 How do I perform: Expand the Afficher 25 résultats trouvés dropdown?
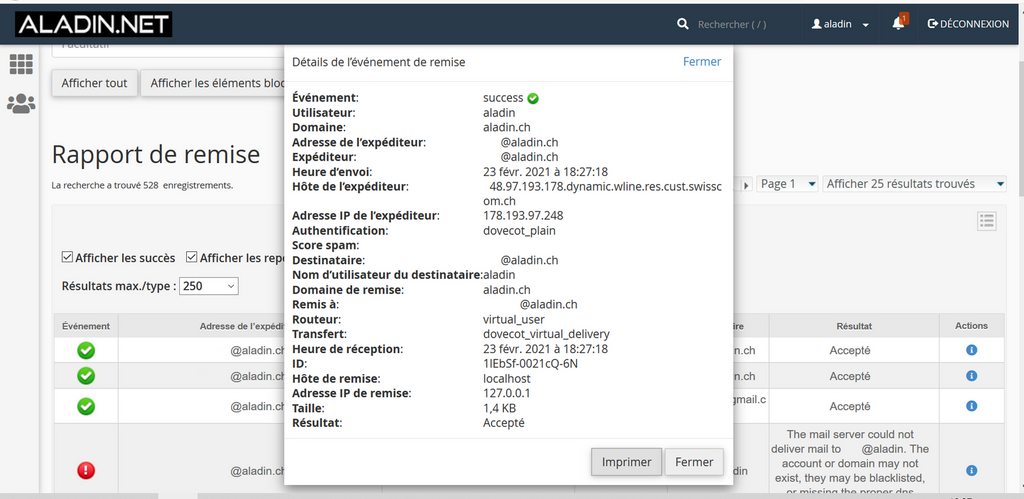point(914,184)
